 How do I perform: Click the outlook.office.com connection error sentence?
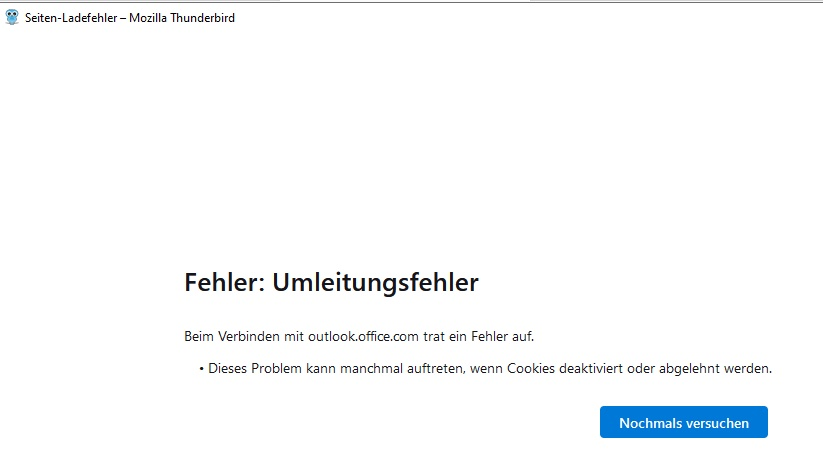pyautogui.click(x=359, y=336)
